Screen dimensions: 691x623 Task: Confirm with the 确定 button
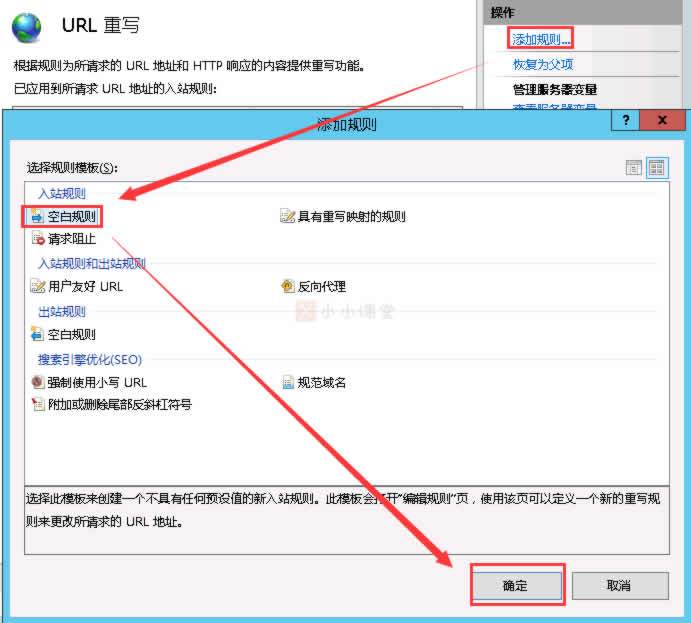click(516, 585)
